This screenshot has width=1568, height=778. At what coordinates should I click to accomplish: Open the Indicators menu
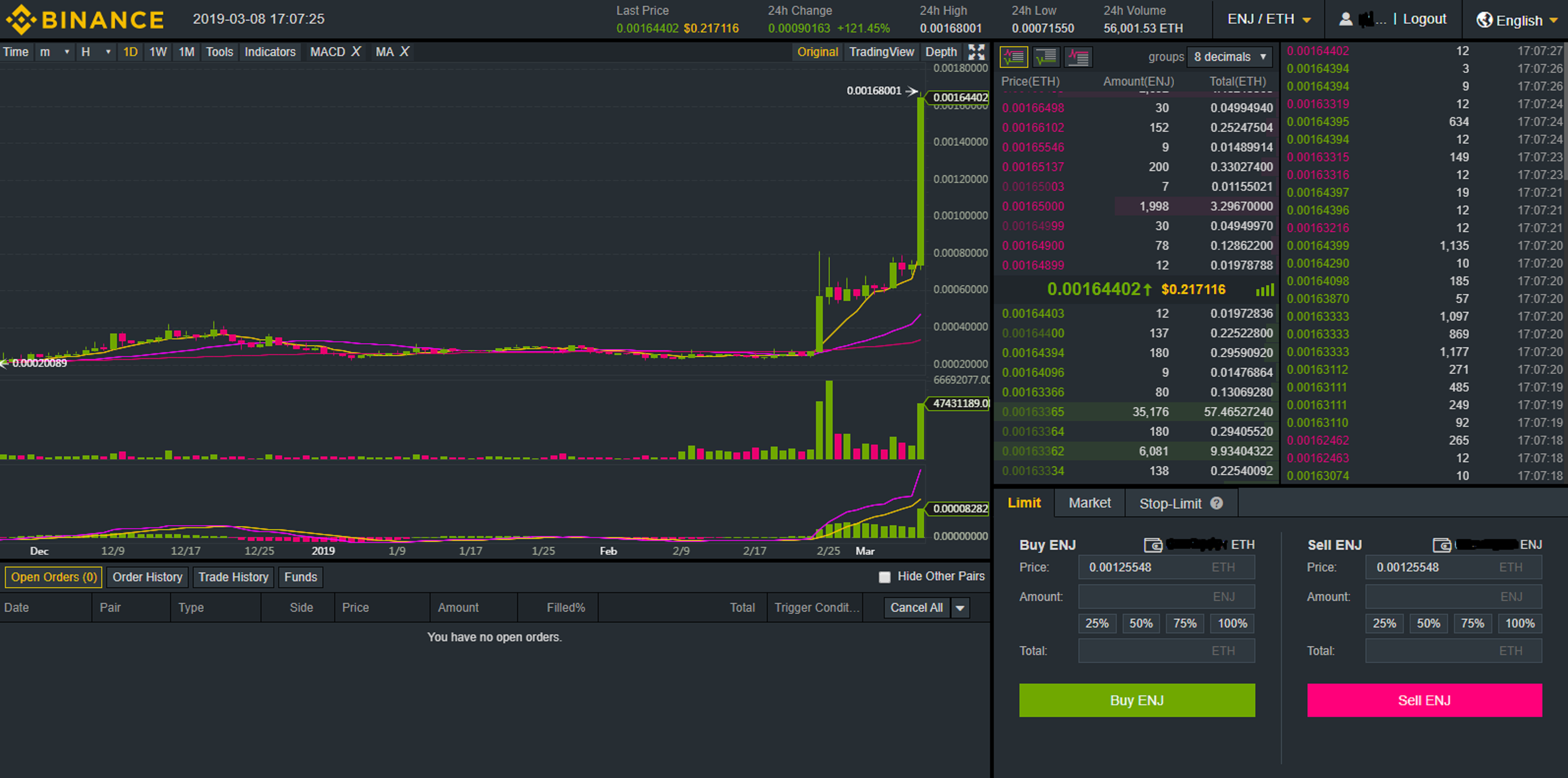pyautogui.click(x=270, y=52)
